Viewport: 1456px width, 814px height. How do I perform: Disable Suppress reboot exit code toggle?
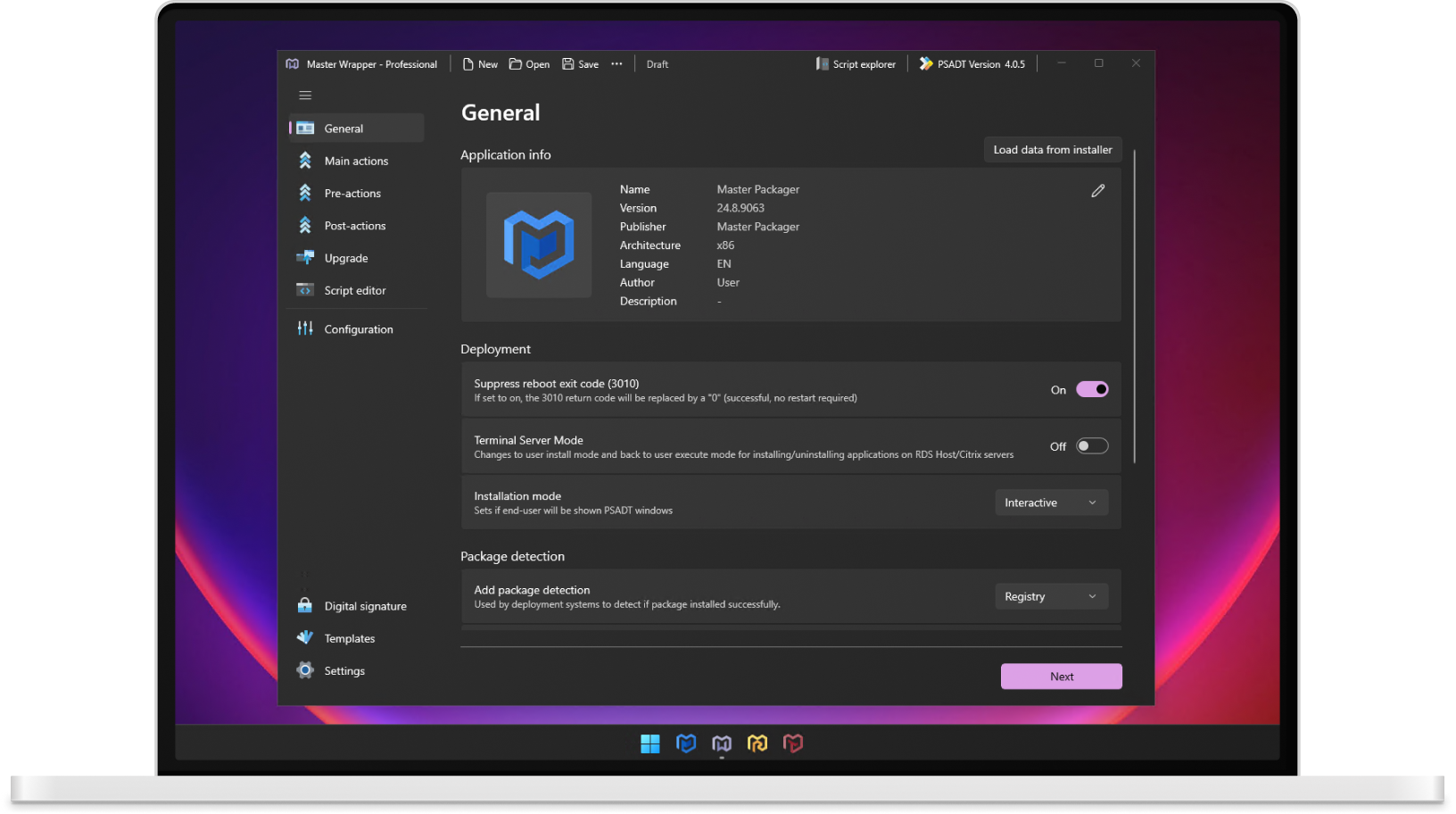coord(1091,390)
